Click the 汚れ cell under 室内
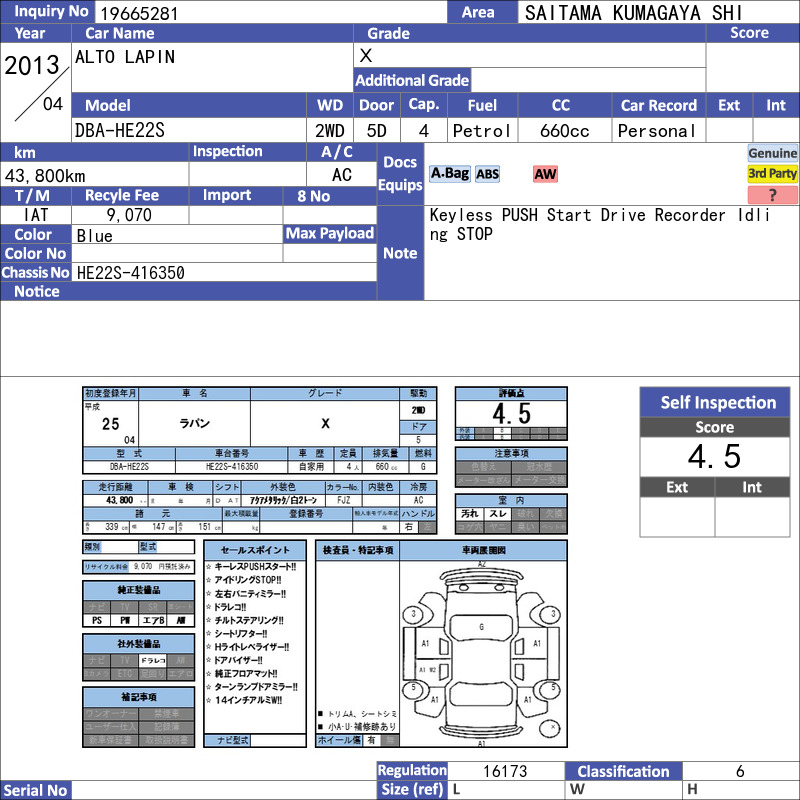The height and width of the screenshot is (800, 800). (x=469, y=514)
